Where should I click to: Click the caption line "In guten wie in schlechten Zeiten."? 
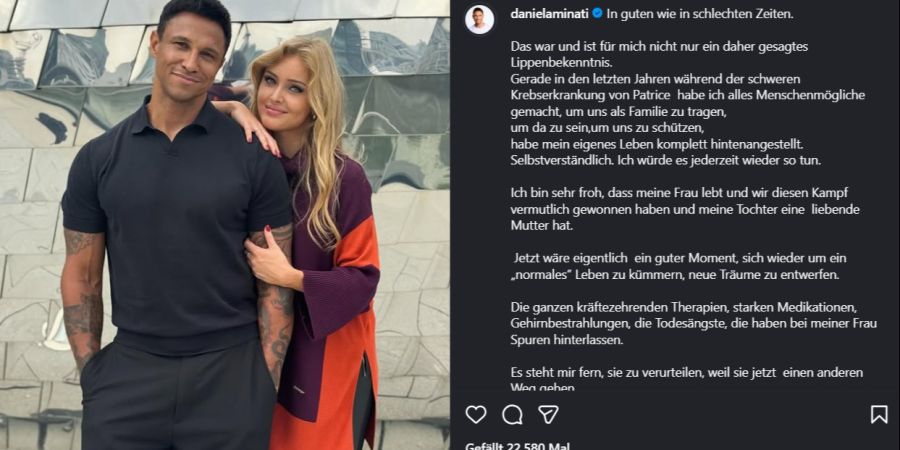[x=700, y=14]
